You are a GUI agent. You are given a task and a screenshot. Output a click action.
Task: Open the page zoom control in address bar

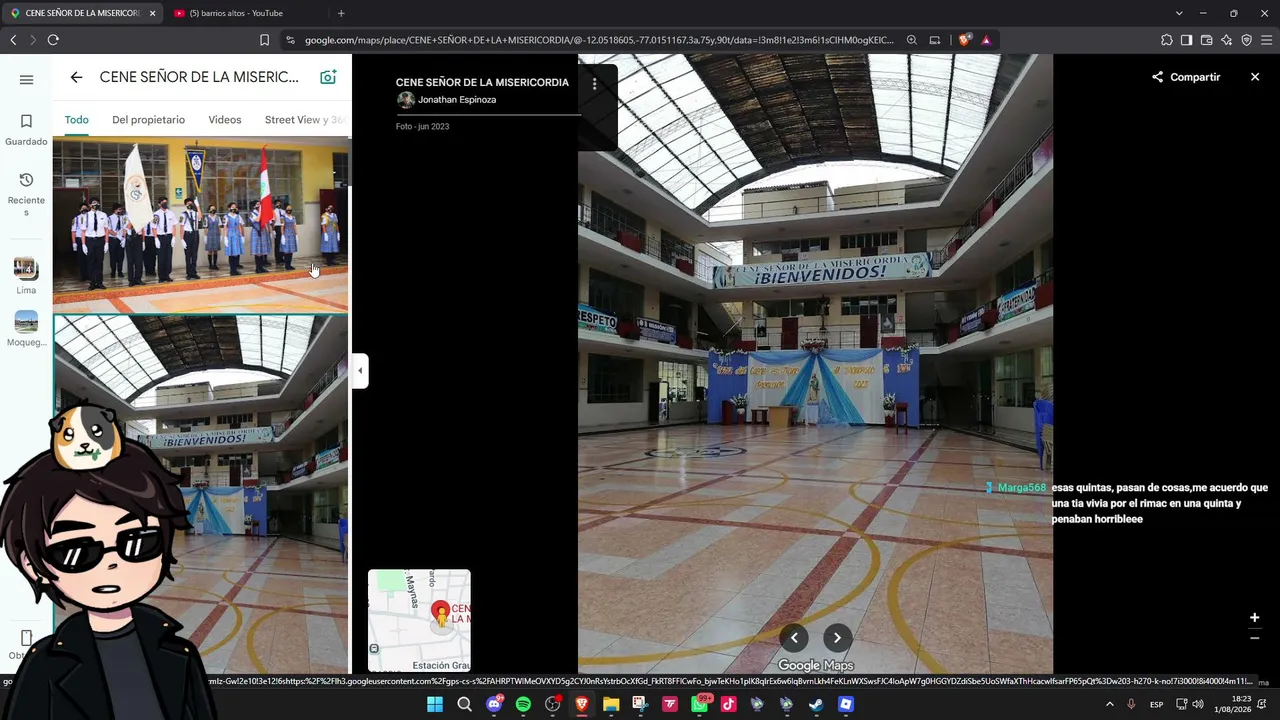(x=912, y=40)
